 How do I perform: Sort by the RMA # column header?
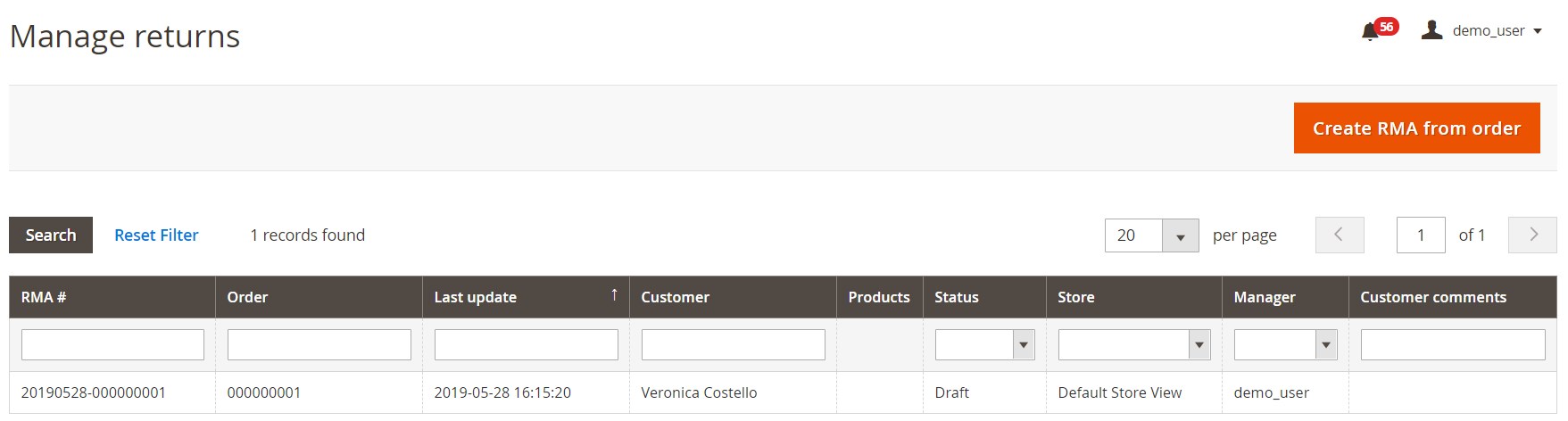point(44,297)
